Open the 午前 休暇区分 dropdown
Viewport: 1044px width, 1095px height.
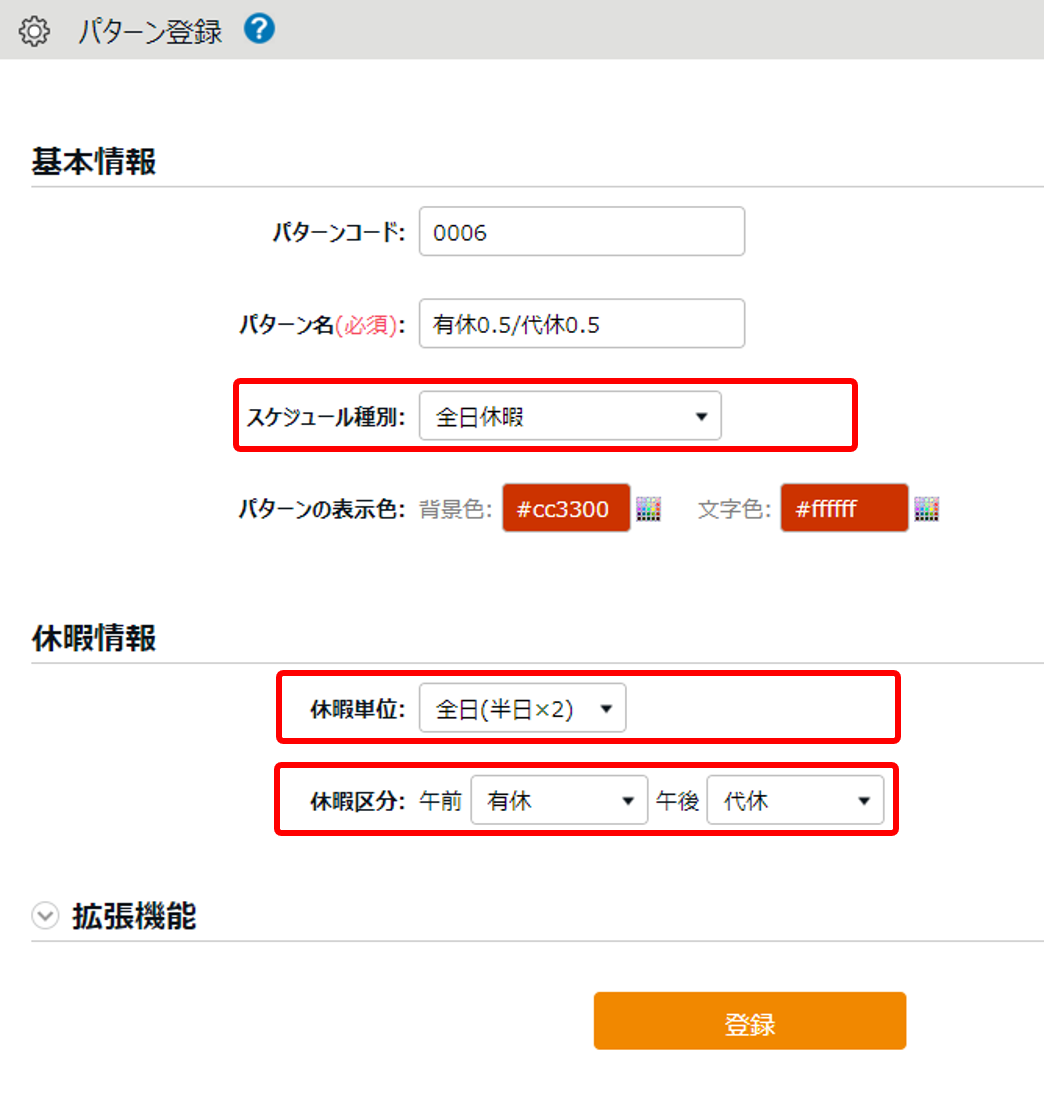tap(559, 800)
